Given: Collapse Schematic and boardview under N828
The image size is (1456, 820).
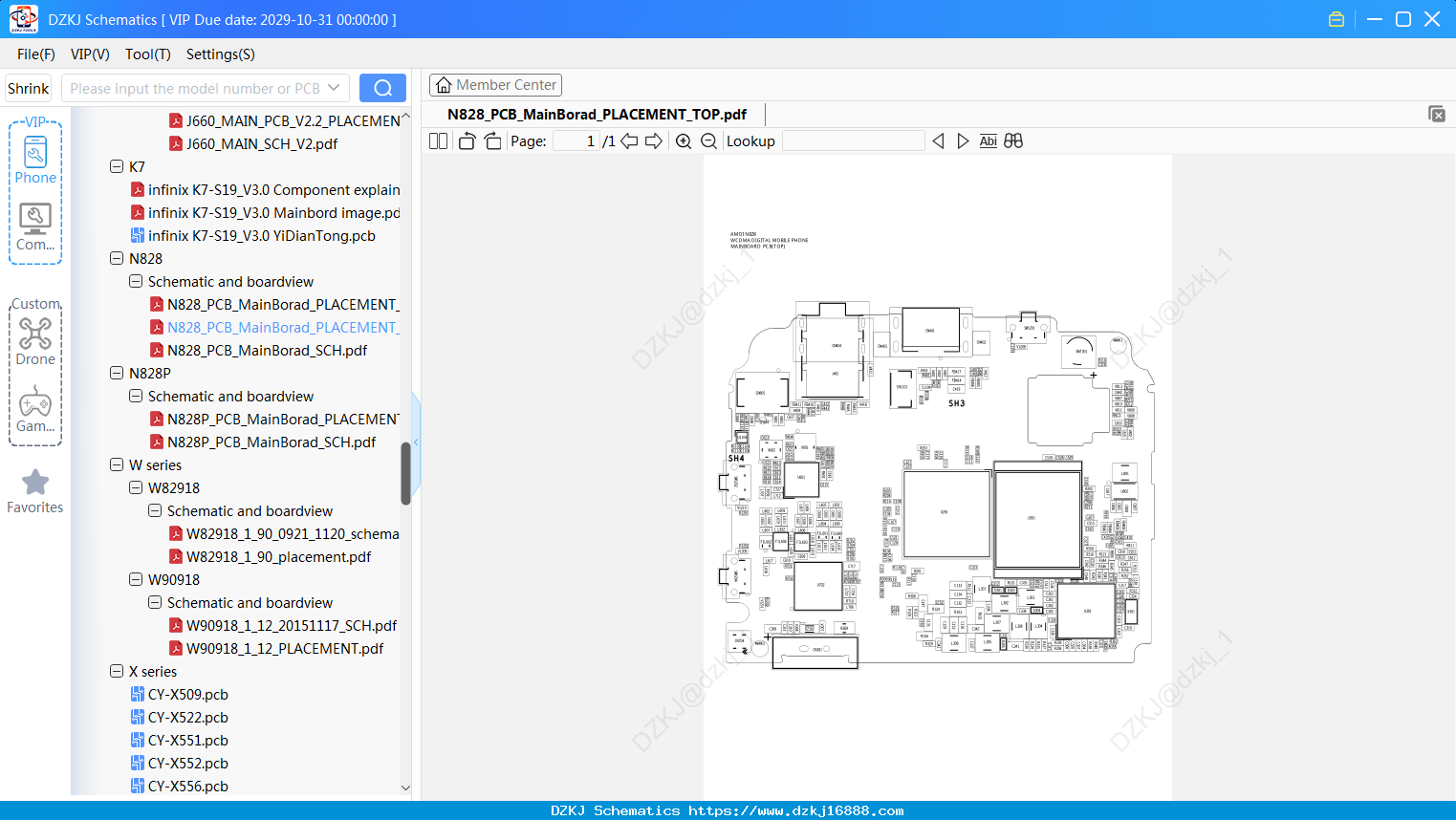Looking at the screenshot, I should (x=136, y=281).
